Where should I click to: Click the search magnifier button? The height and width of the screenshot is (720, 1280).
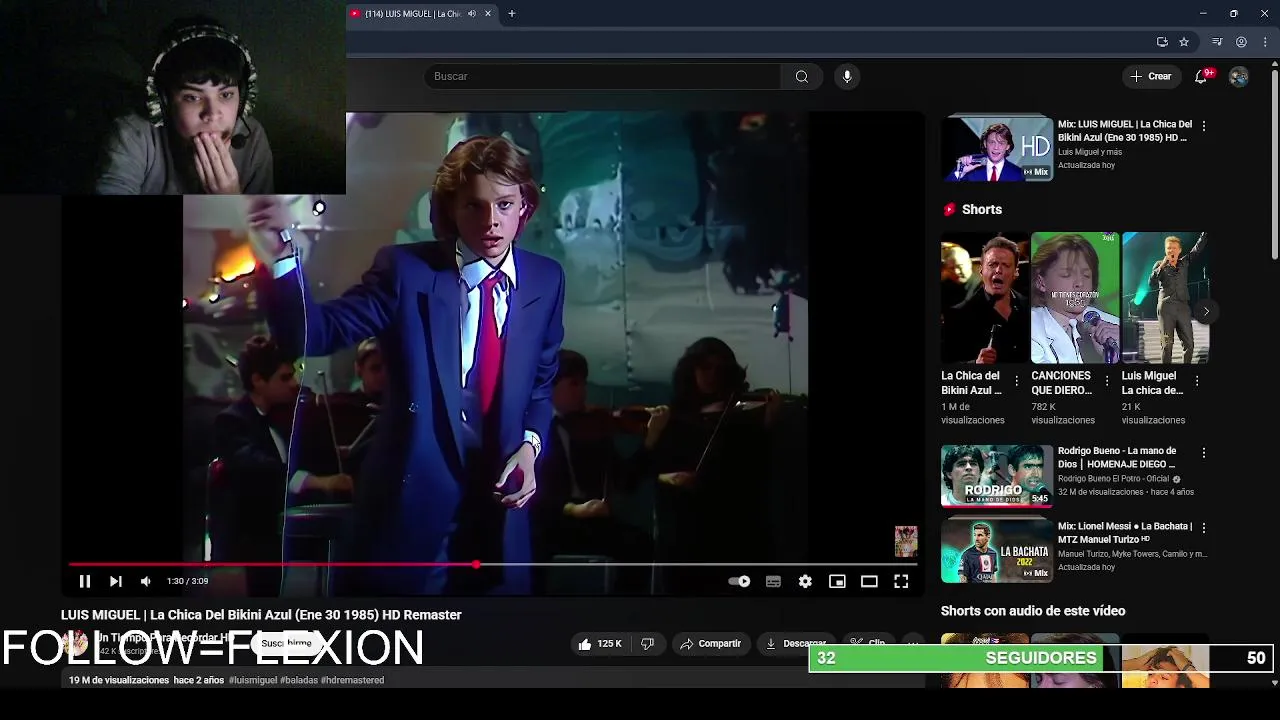(802, 76)
